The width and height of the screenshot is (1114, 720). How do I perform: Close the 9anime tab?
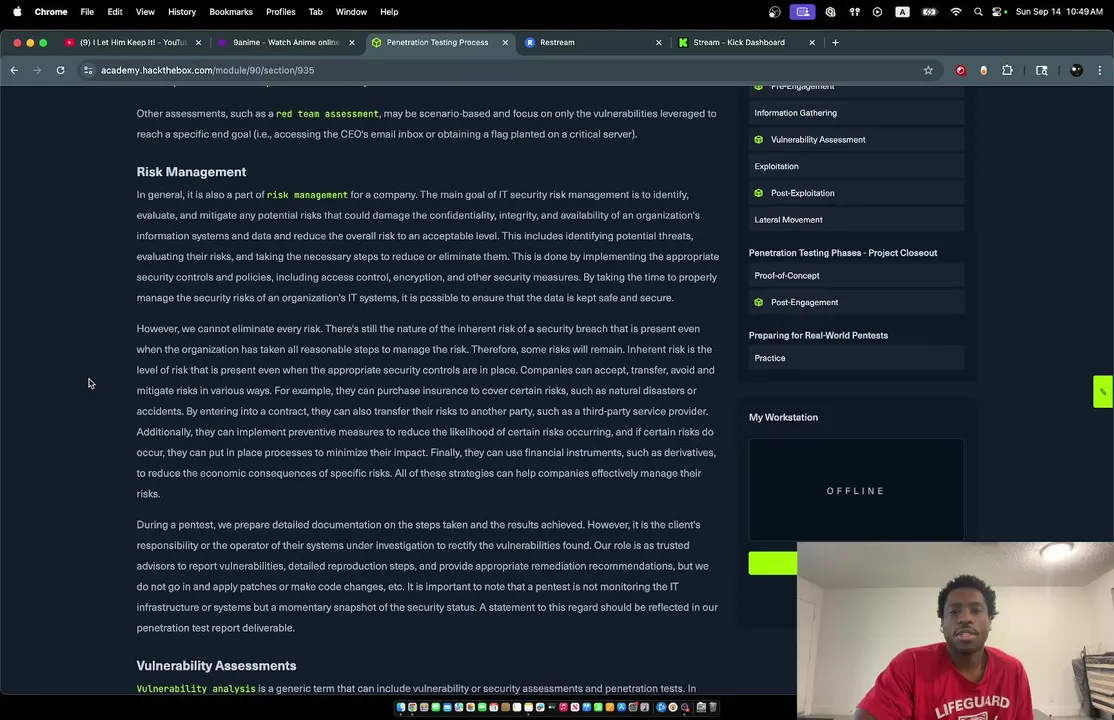click(352, 43)
